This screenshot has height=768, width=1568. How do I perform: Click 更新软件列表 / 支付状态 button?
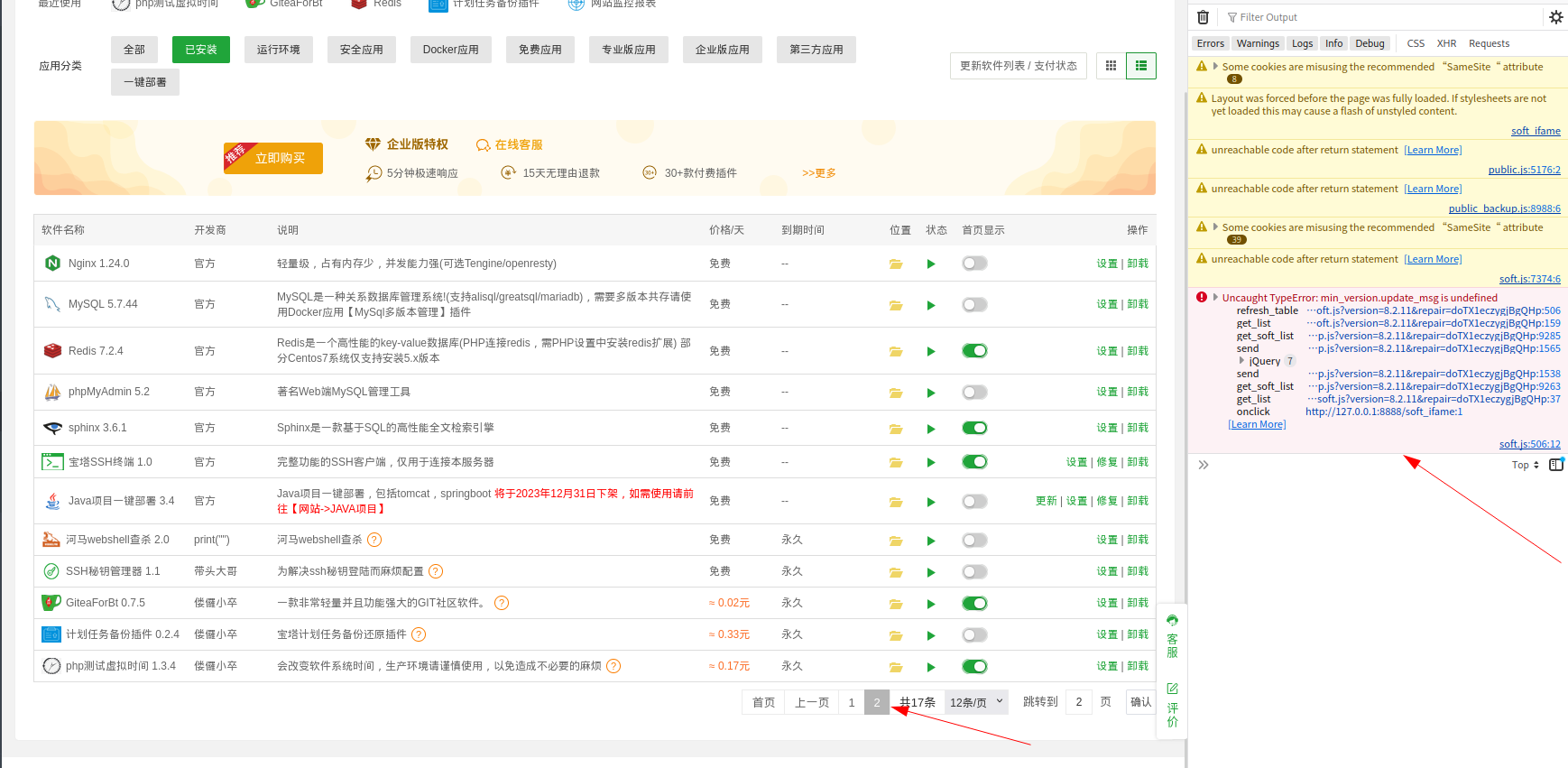coord(1019,66)
